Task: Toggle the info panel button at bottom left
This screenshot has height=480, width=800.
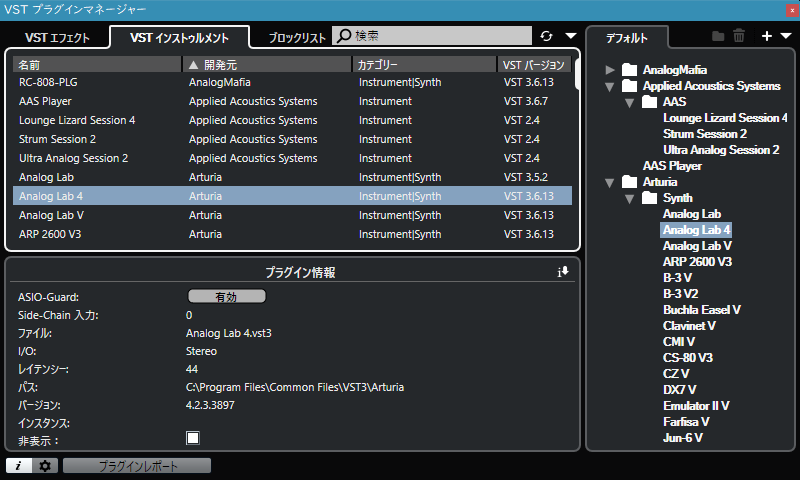Action: 19,466
